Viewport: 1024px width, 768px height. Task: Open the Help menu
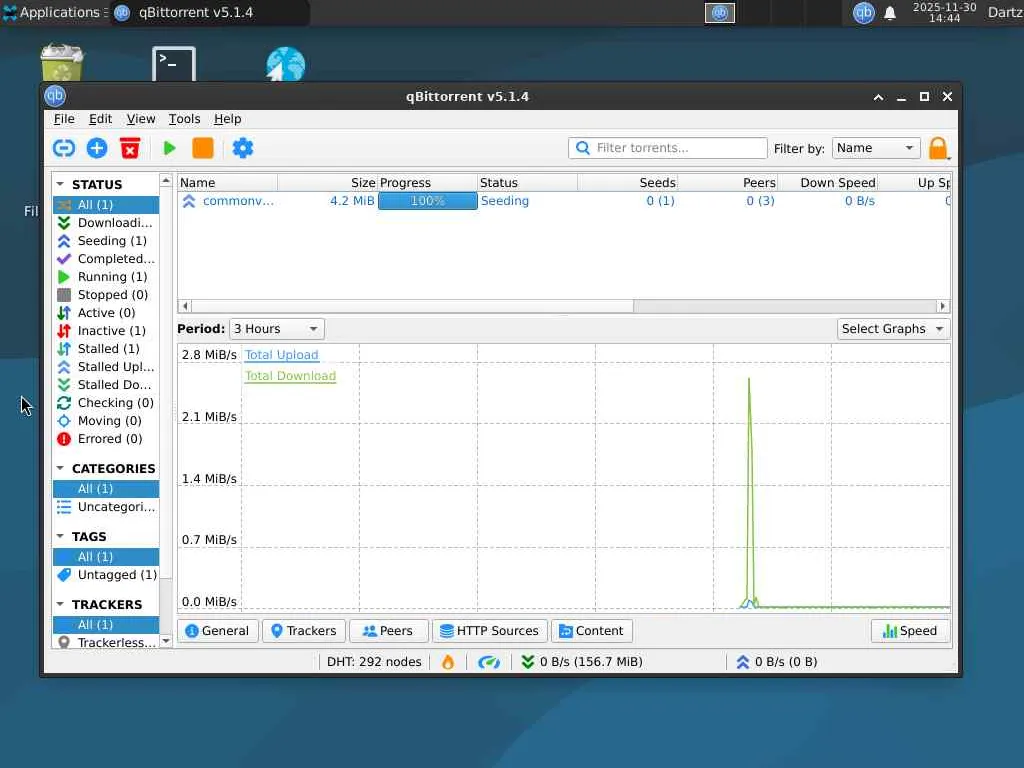[227, 119]
